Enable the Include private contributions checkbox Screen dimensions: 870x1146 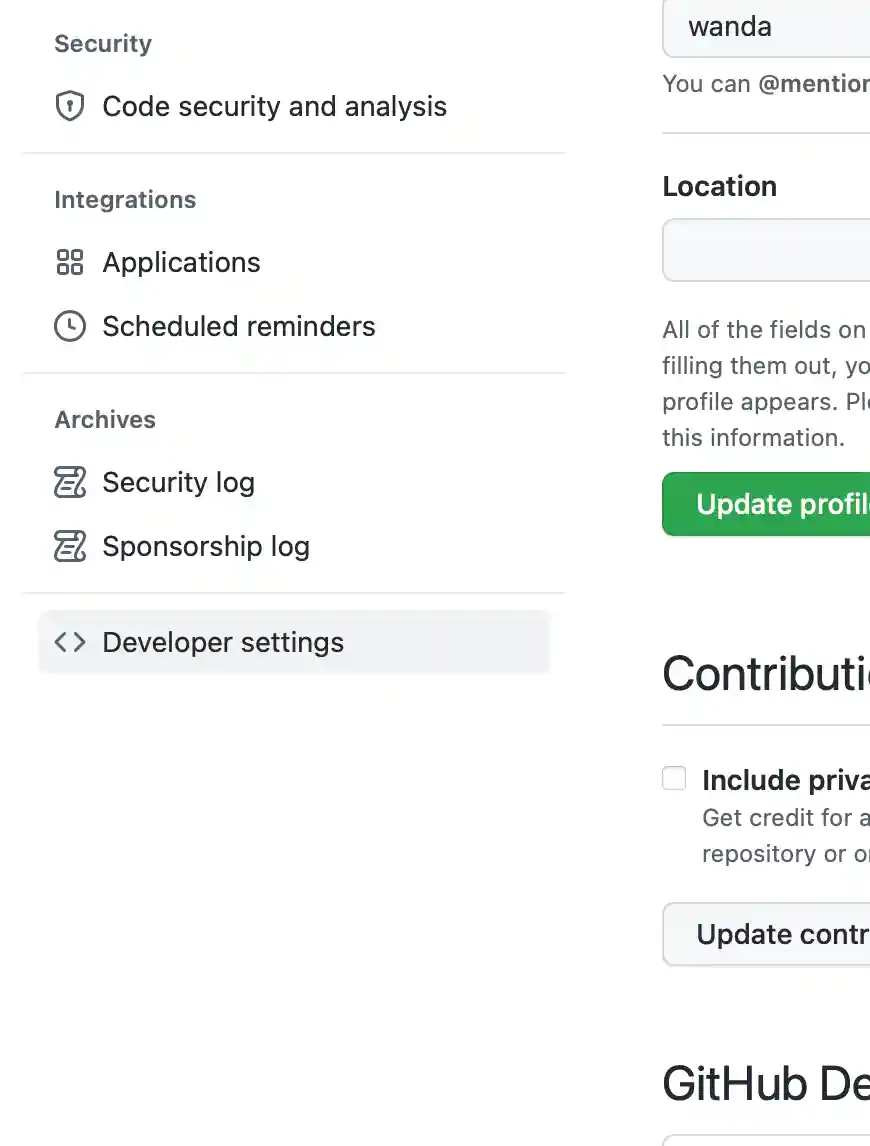pos(675,779)
